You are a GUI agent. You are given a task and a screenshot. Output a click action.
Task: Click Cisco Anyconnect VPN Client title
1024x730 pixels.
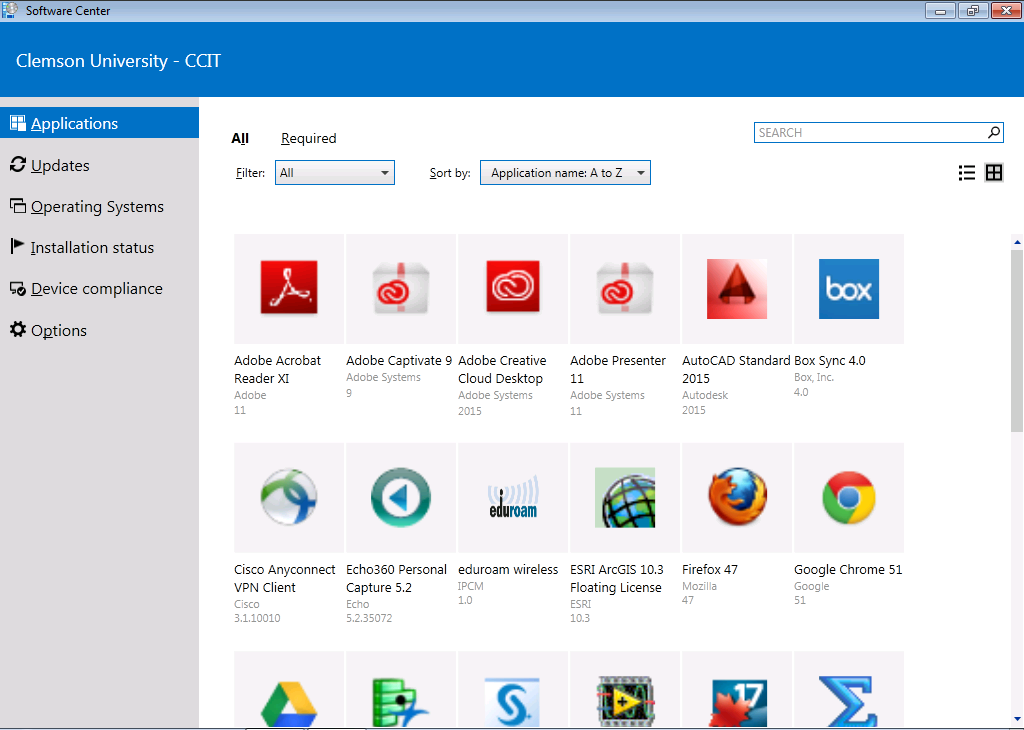click(285, 579)
